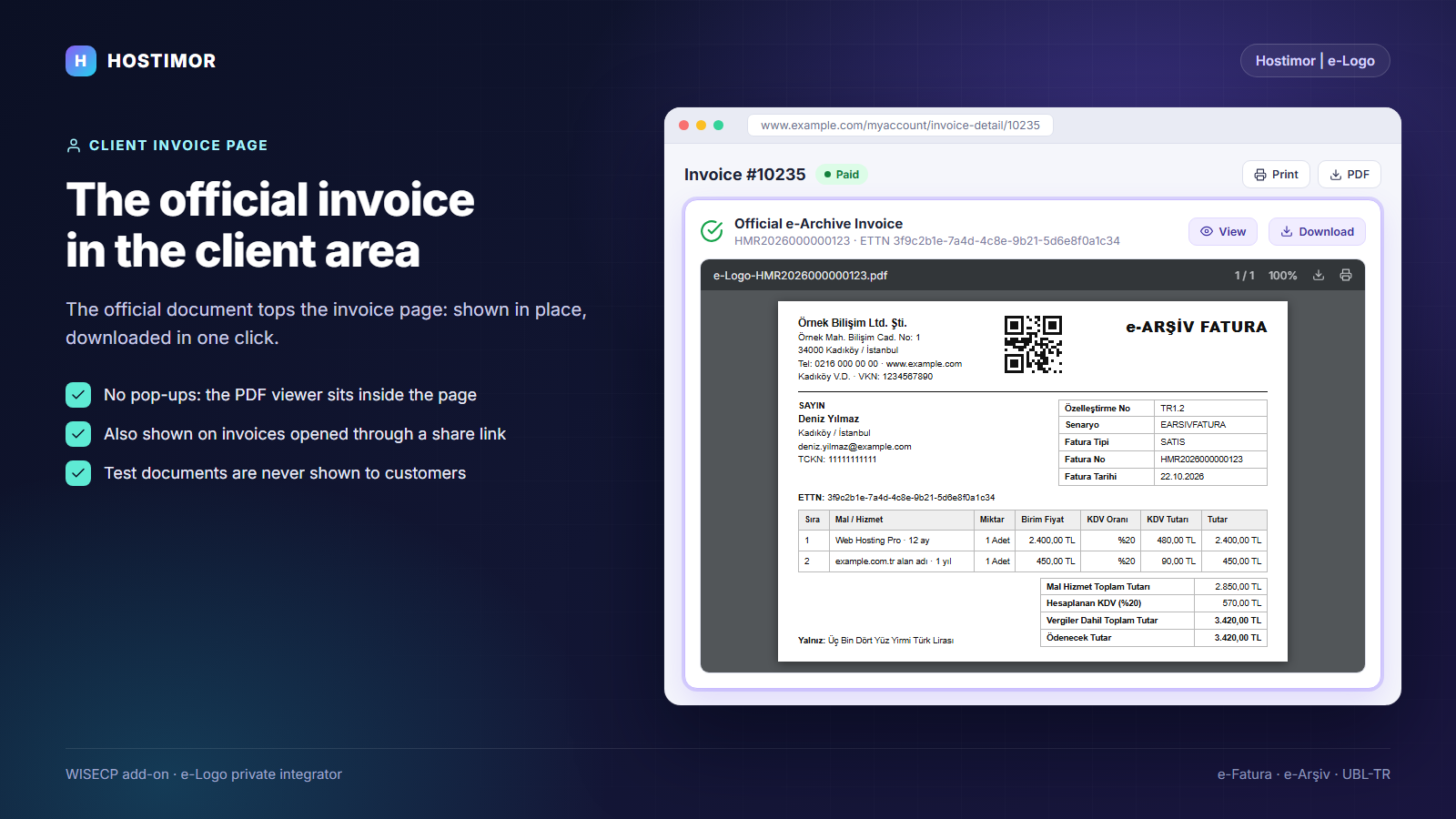Click the e-Logo-HMR2026000000123.pdf file name
Screen dimensions: 1456x819
tap(800, 276)
